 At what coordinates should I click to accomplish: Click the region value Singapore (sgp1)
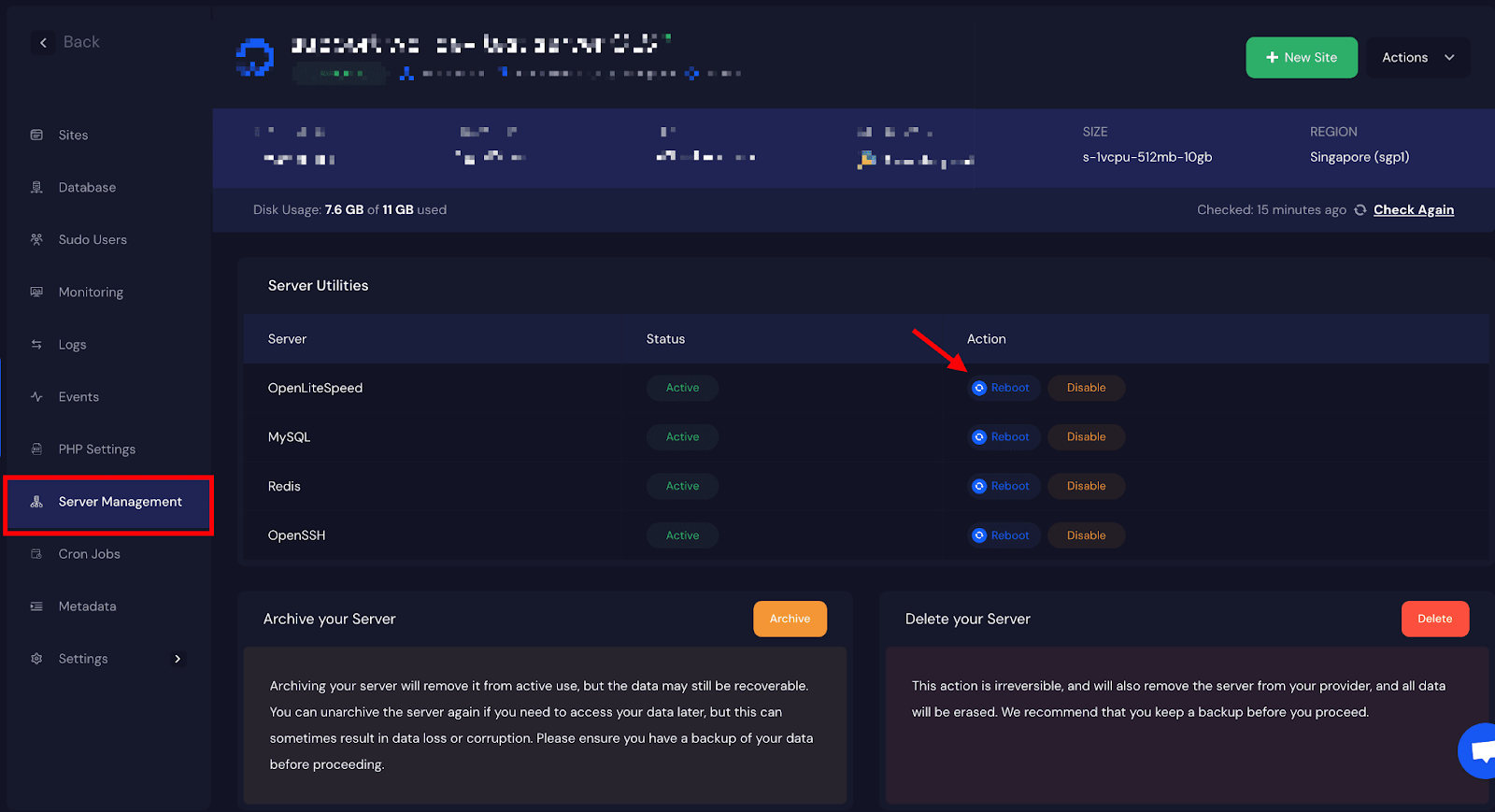[x=1360, y=157]
